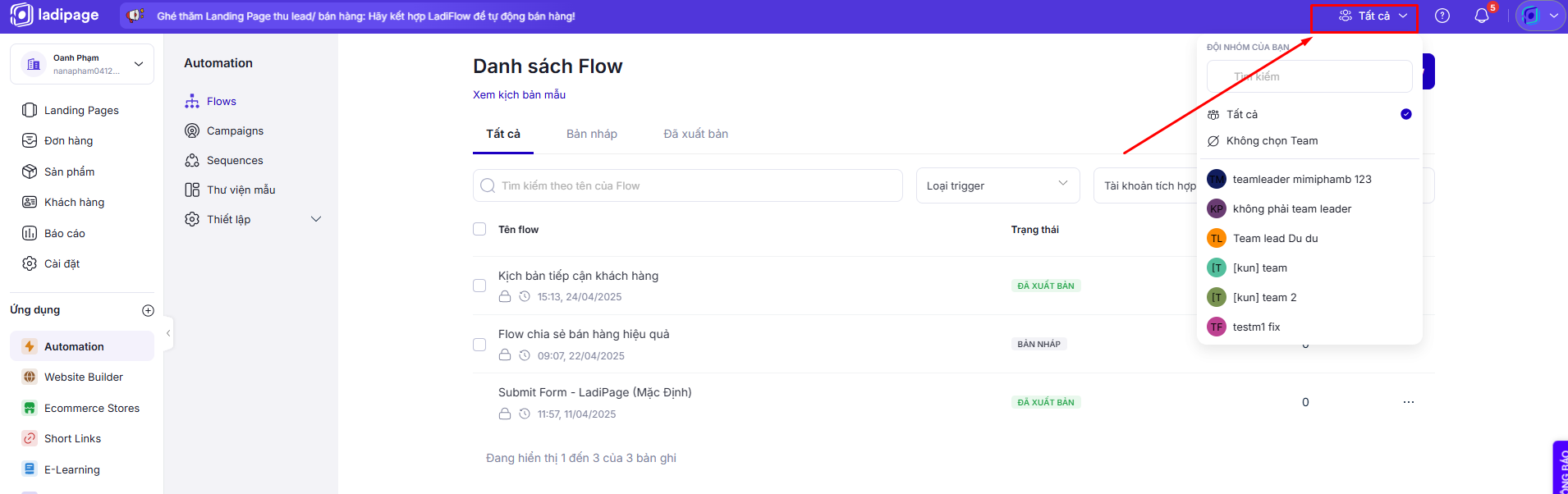Open three-dot menu for Submit Form flow
The height and width of the screenshot is (494, 1568).
(x=1409, y=402)
